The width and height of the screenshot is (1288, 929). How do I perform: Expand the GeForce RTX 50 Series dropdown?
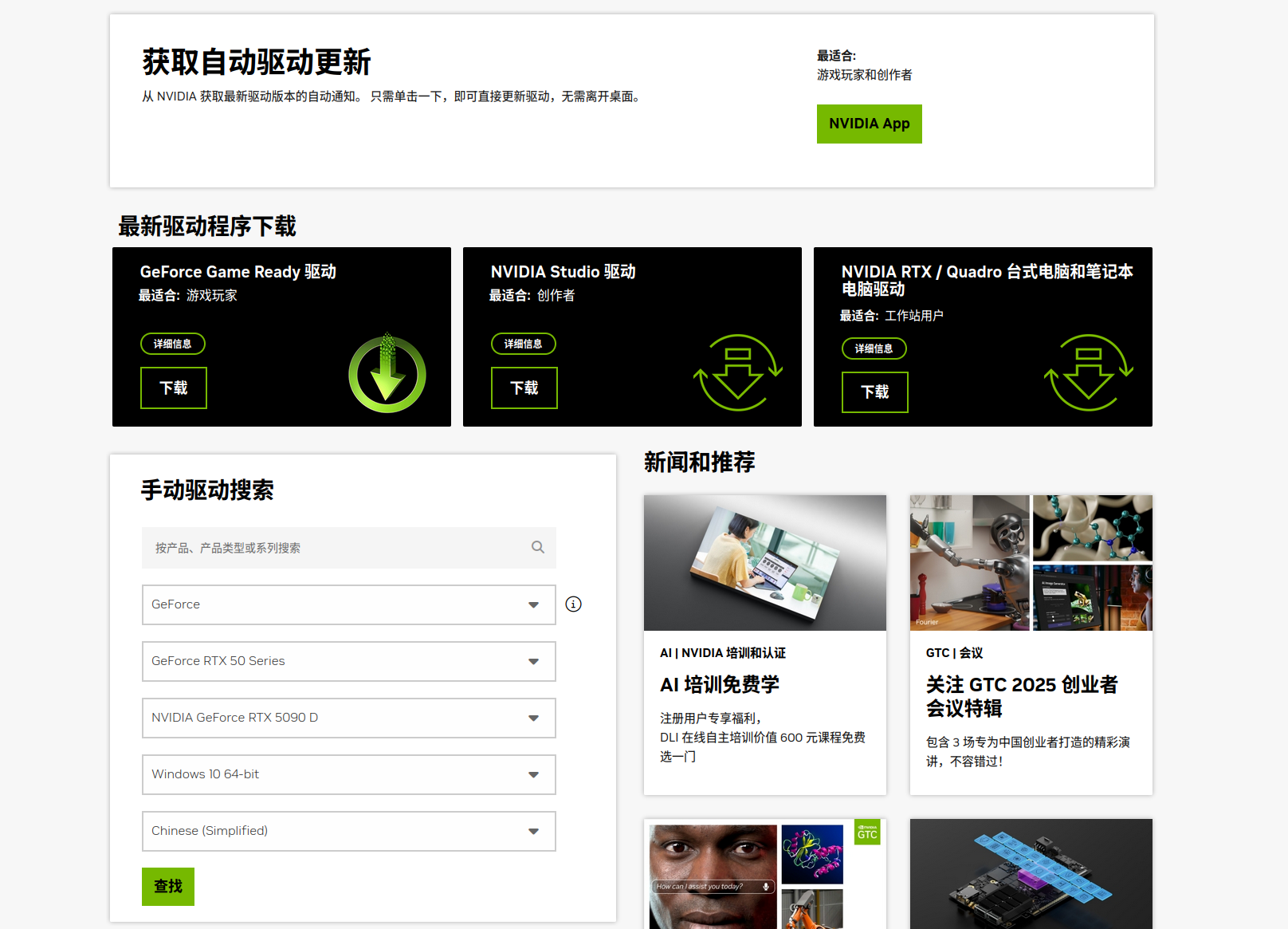coord(349,661)
